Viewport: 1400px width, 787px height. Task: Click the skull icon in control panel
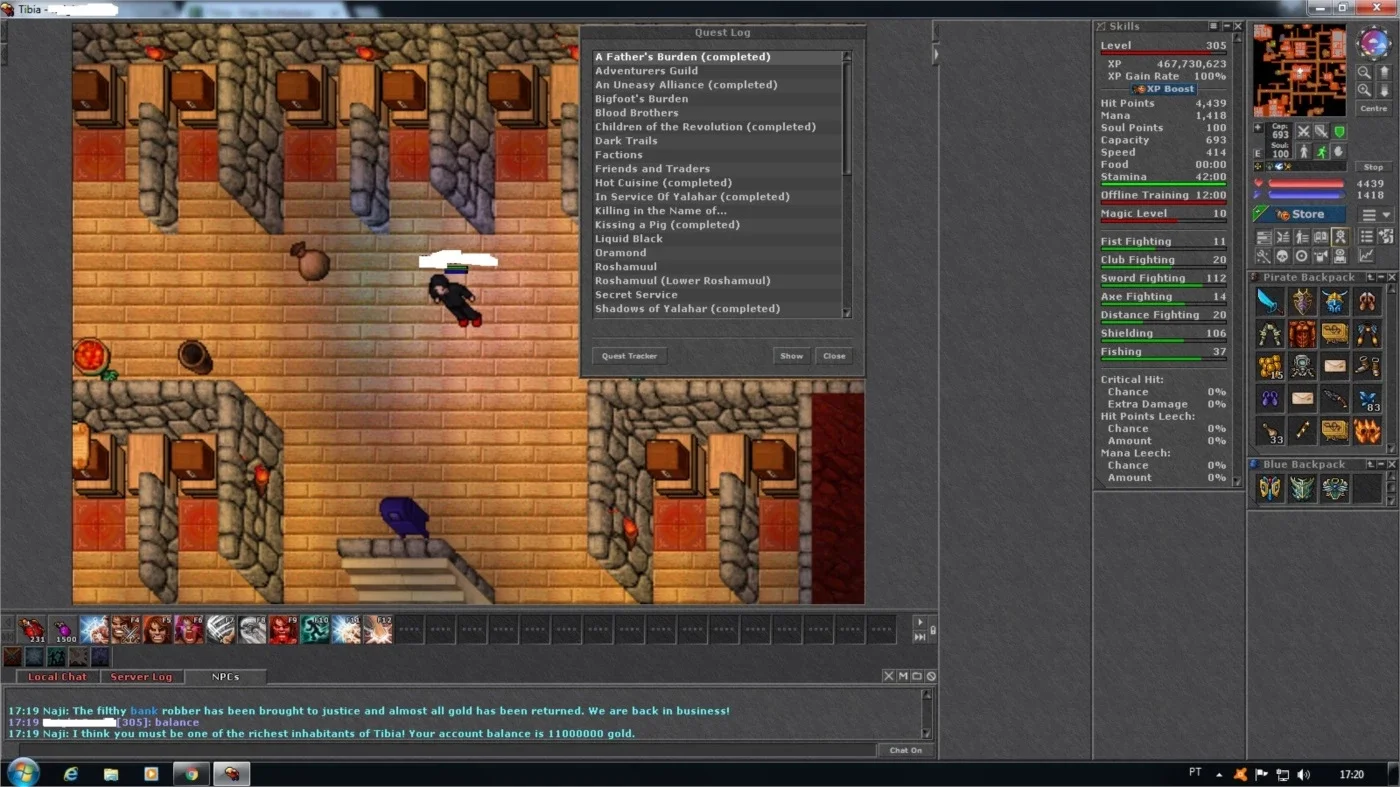coord(1283,256)
